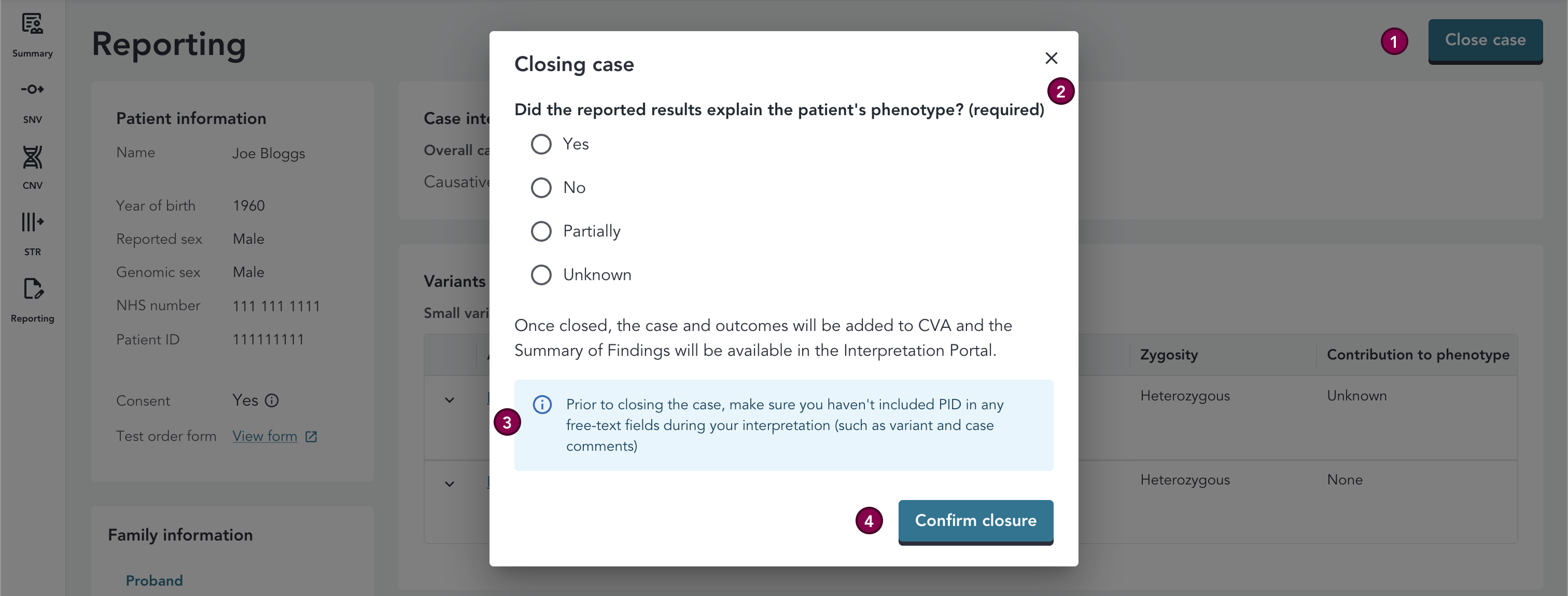Select the "Yes" radio button
Screen dimensions: 1568x596
pyautogui.click(x=540, y=144)
